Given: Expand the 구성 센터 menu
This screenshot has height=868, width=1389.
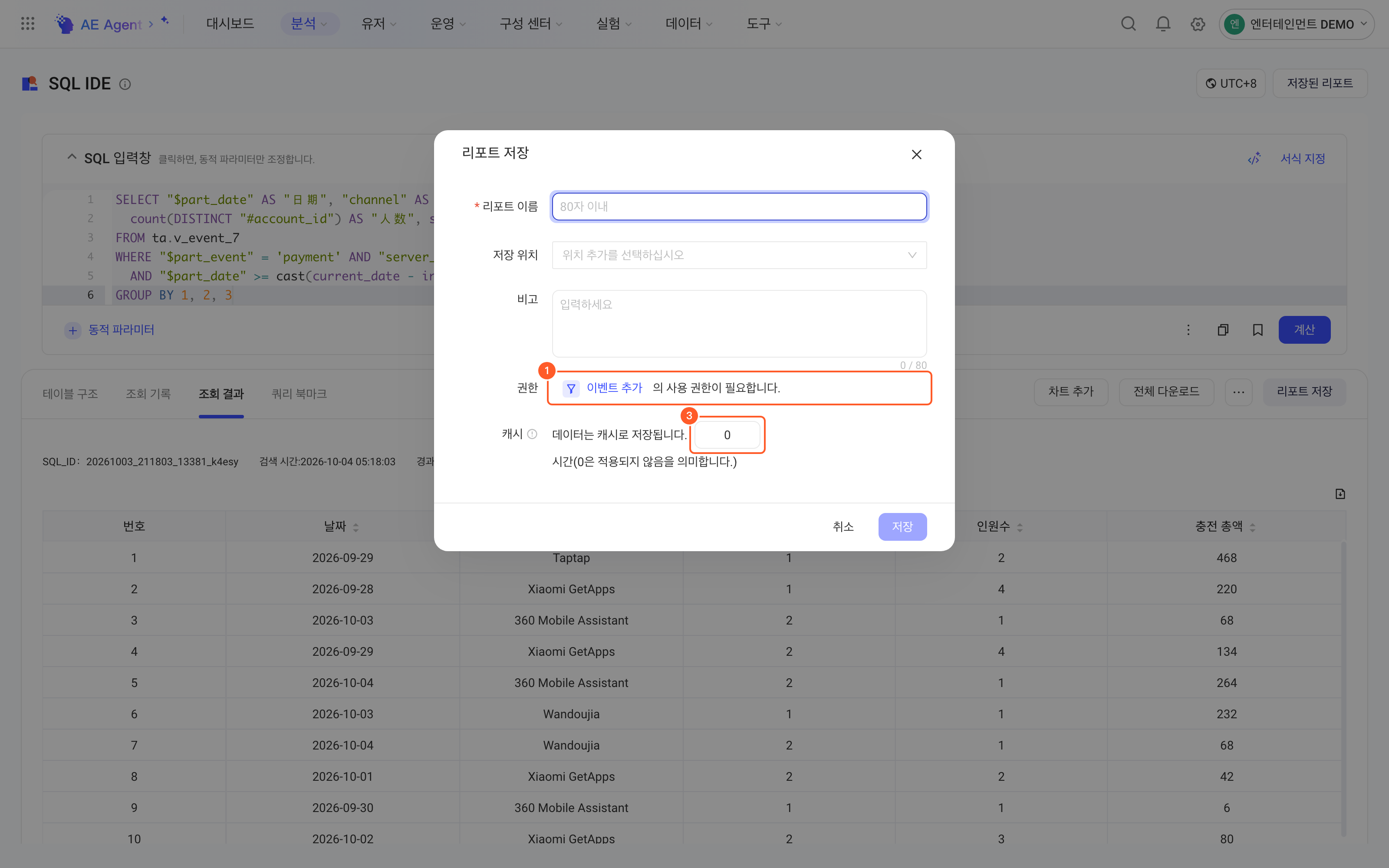Looking at the screenshot, I should coord(531,23).
